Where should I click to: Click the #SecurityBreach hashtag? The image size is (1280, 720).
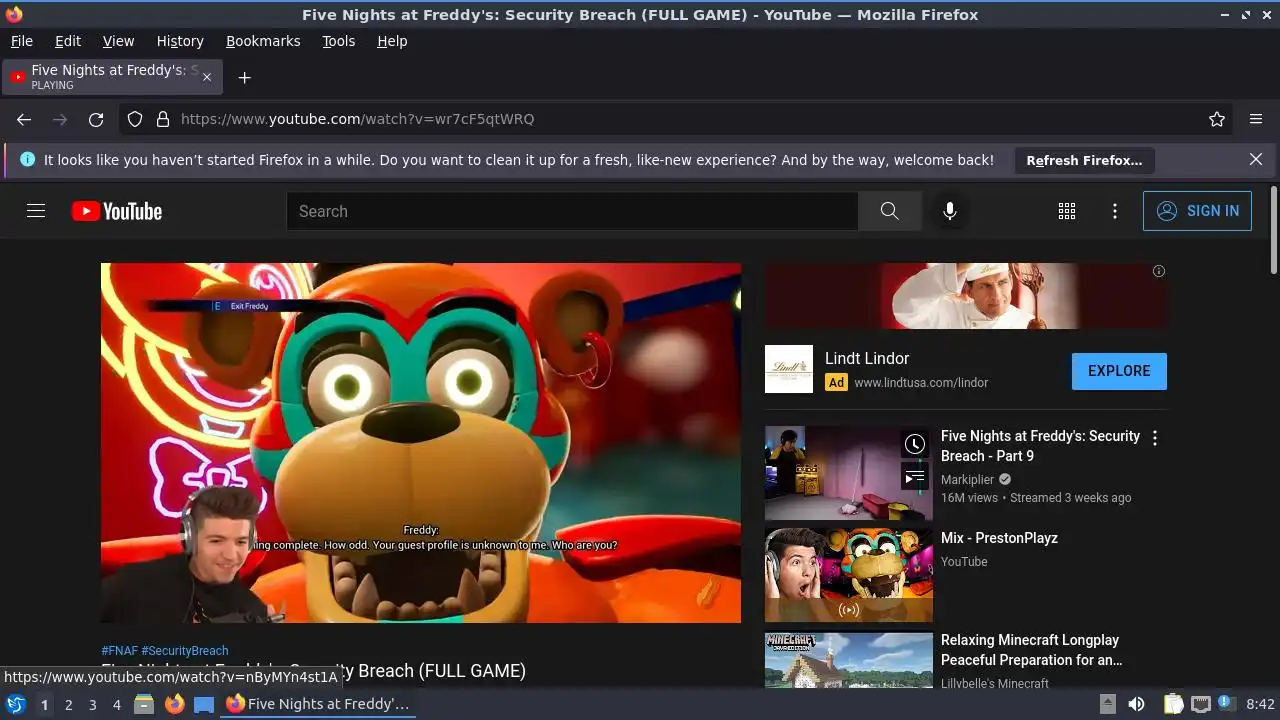pyautogui.click(x=185, y=650)
